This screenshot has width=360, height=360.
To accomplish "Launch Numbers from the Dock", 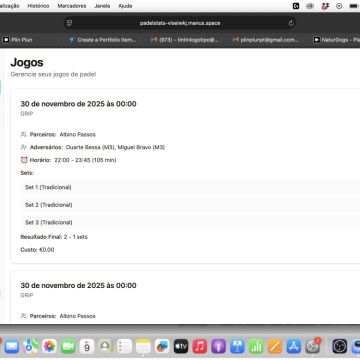I will pos(256,346).
